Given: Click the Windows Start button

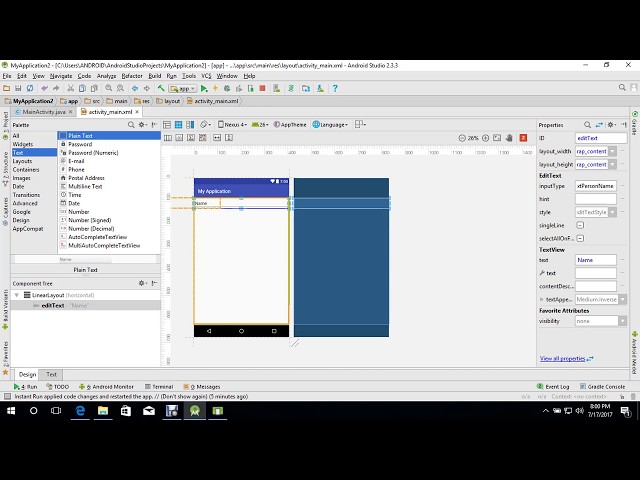Looking at the screenshot, I should click(11, 411).
